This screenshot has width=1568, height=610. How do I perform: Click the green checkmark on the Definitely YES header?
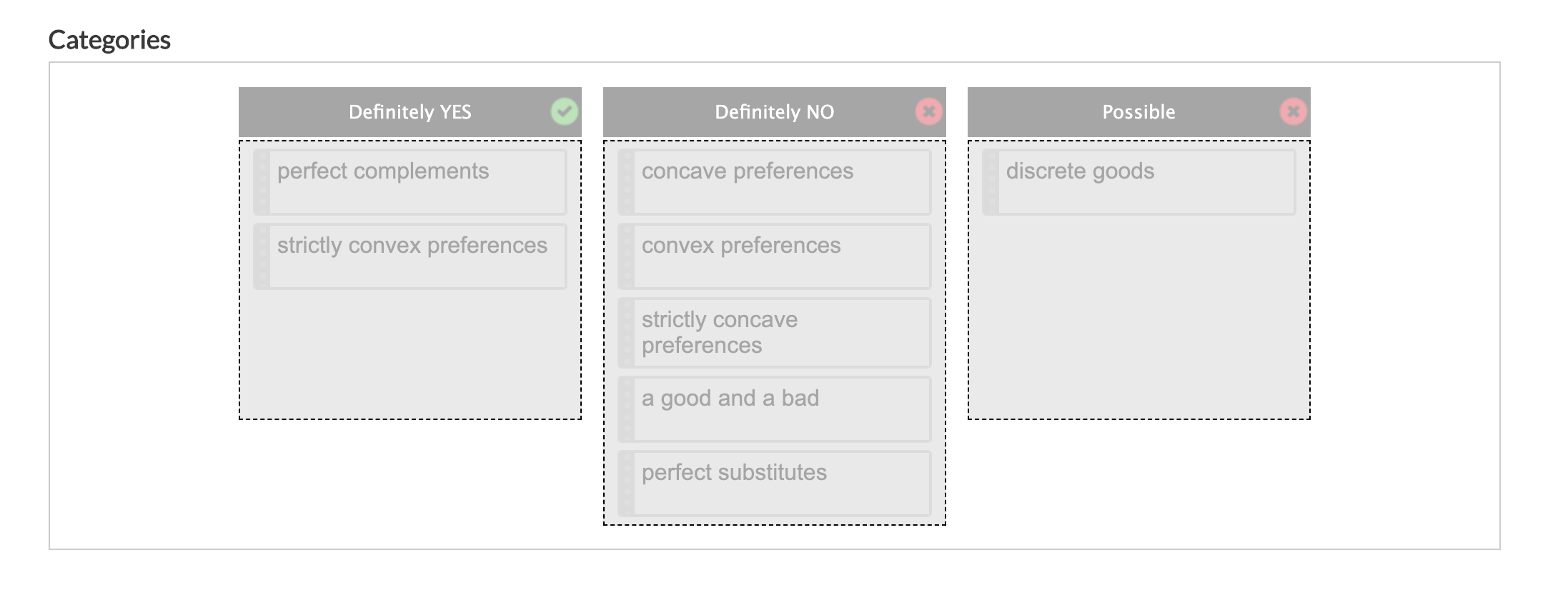[x=564, y=111]
